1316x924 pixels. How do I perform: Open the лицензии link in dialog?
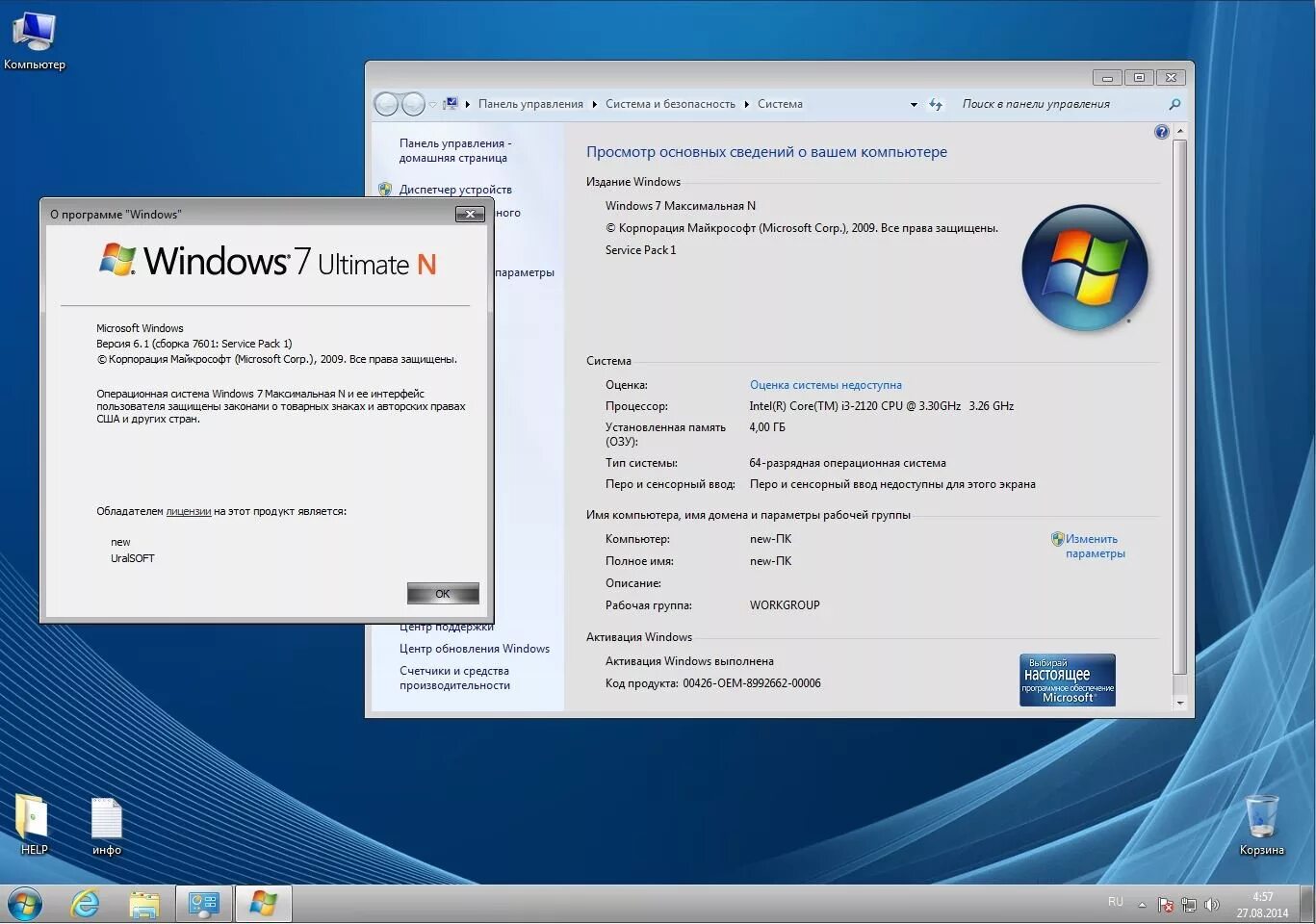click(x=189, y=511)
